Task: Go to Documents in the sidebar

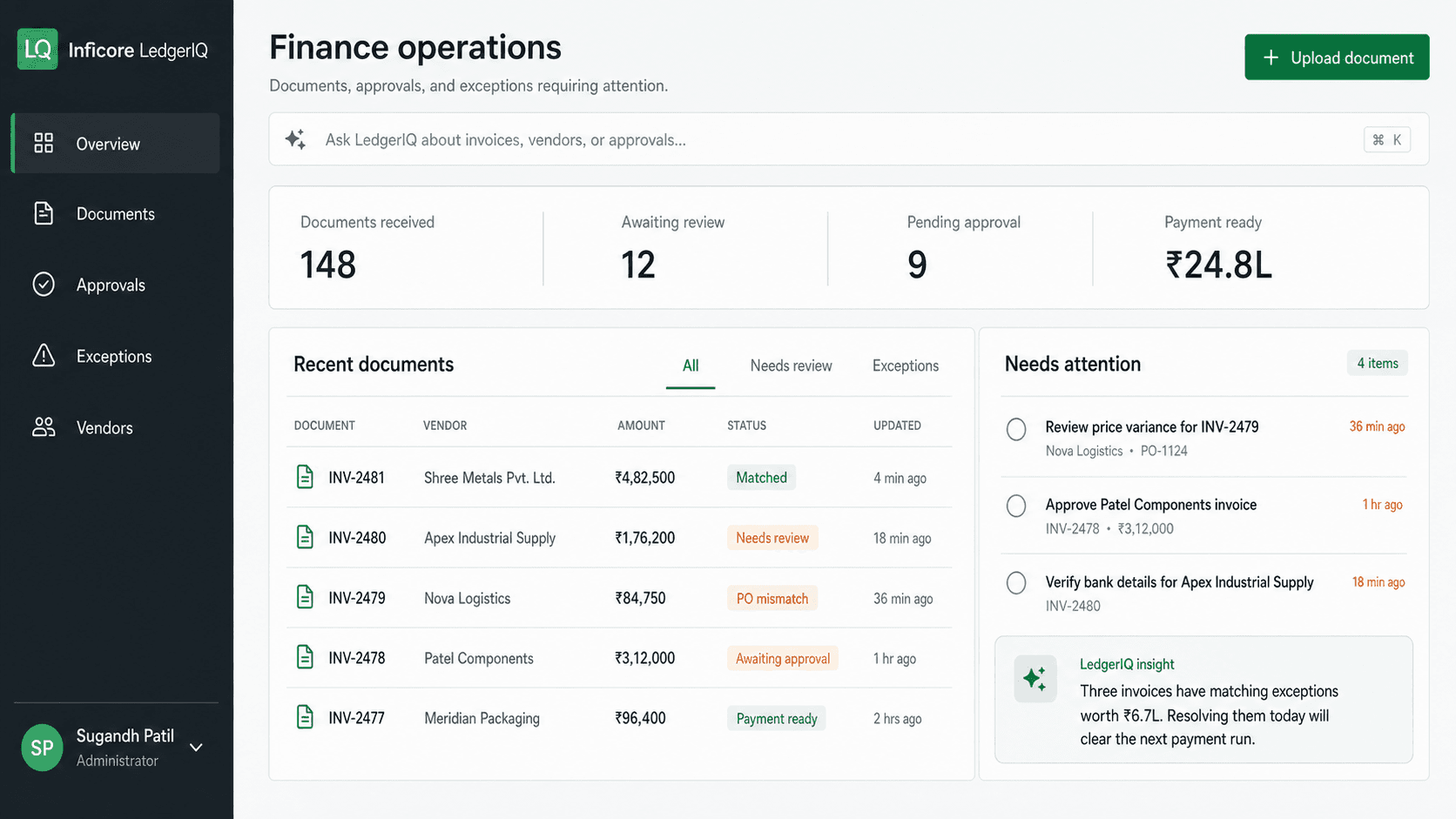Action: [115, 213]
